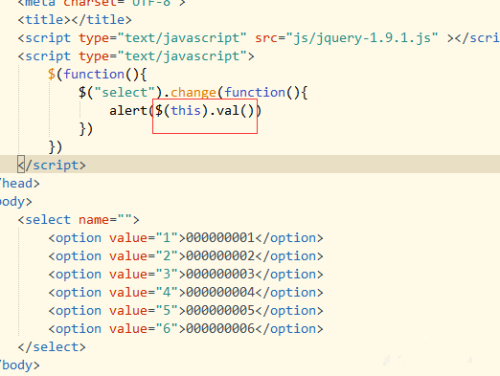
Task: Click the closing head tag
Action: tap(19, 183)
